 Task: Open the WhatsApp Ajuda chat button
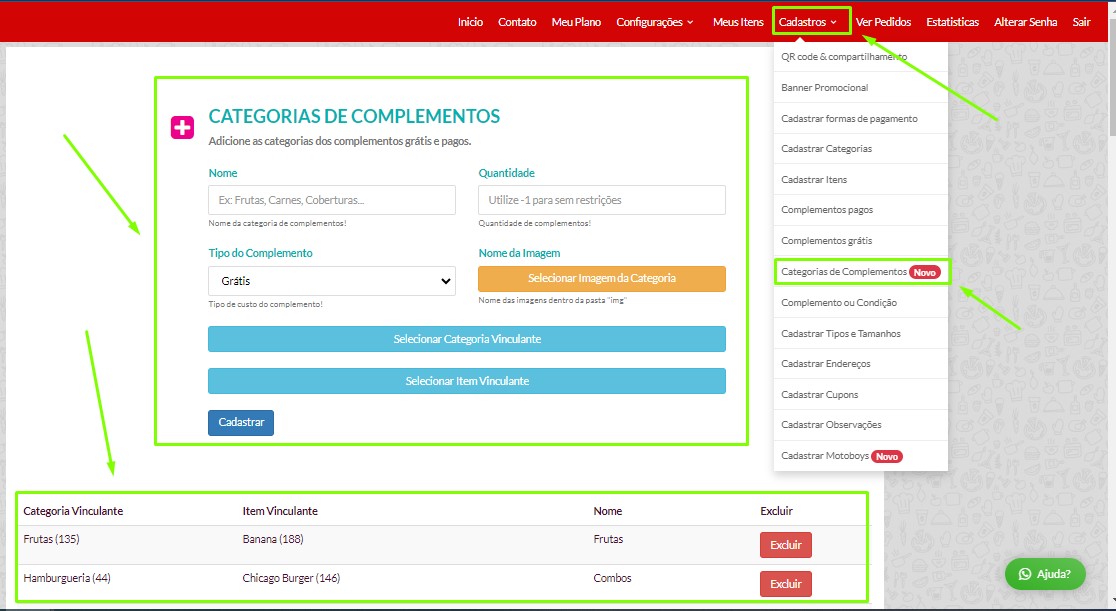point(1045,574)
